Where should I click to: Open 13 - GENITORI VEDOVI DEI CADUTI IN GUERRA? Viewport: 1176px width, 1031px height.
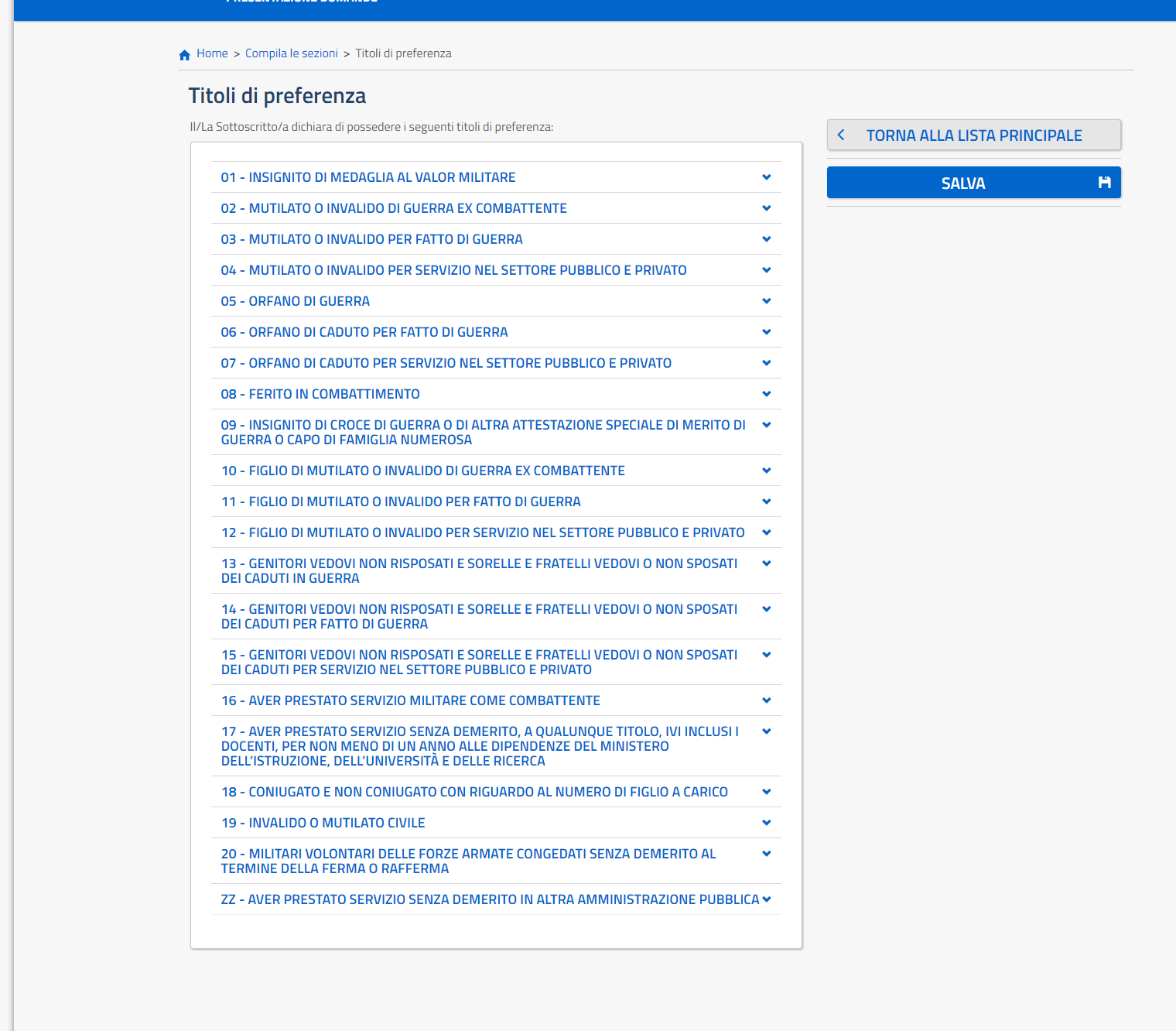pos(480,570)
